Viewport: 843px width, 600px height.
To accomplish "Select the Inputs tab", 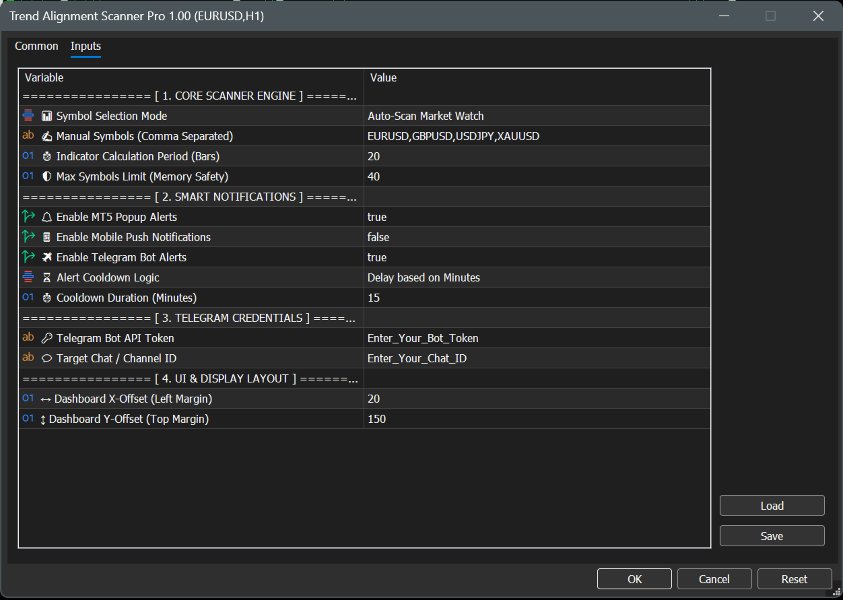I will pyautogui.click(x=85, y=46).
